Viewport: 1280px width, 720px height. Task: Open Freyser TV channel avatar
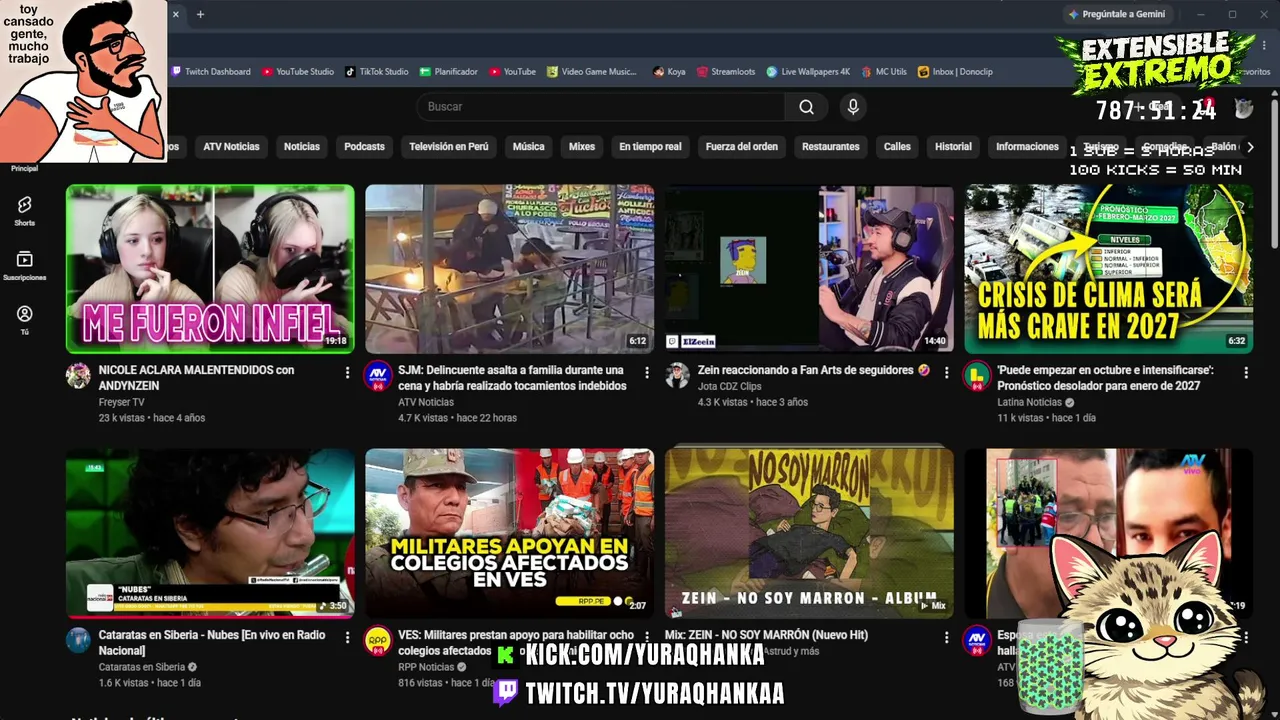pyautogui.click(x=78, y=375)
